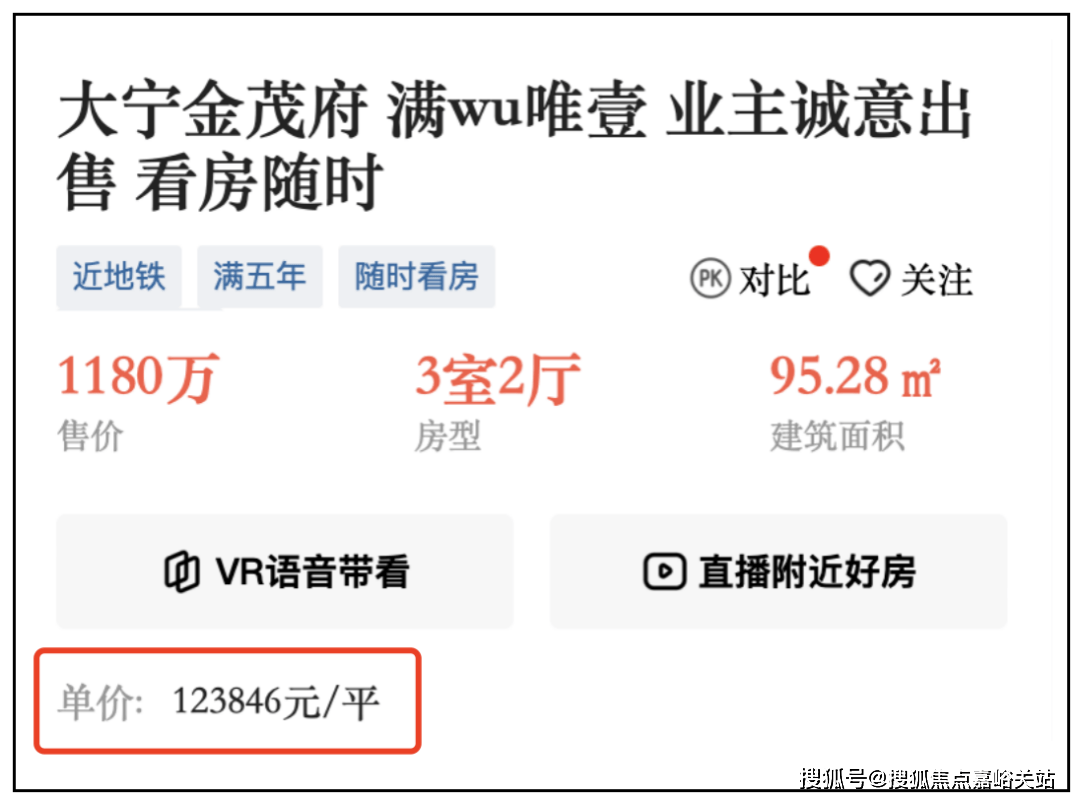
Task: Click the 售价 label
Action: point(90,437)
